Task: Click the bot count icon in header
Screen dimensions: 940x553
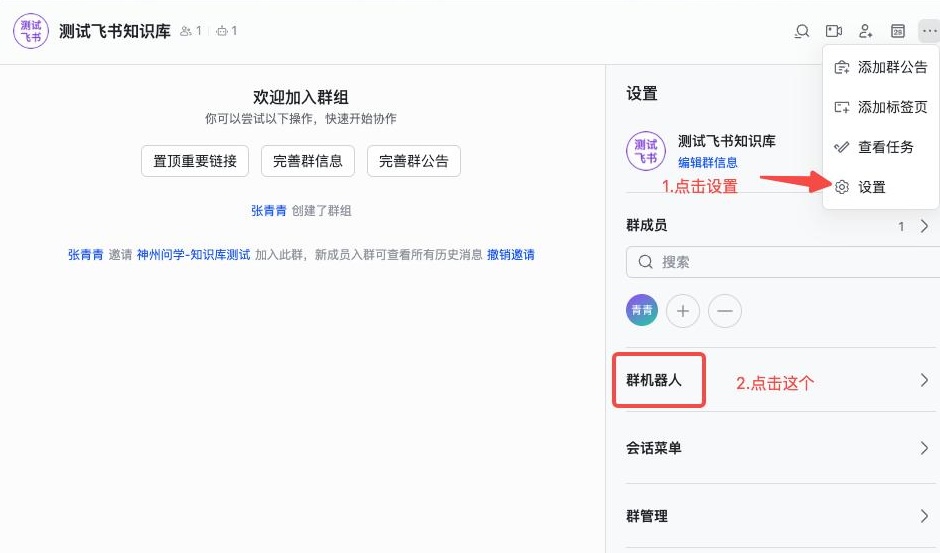Action: [222, 31]
